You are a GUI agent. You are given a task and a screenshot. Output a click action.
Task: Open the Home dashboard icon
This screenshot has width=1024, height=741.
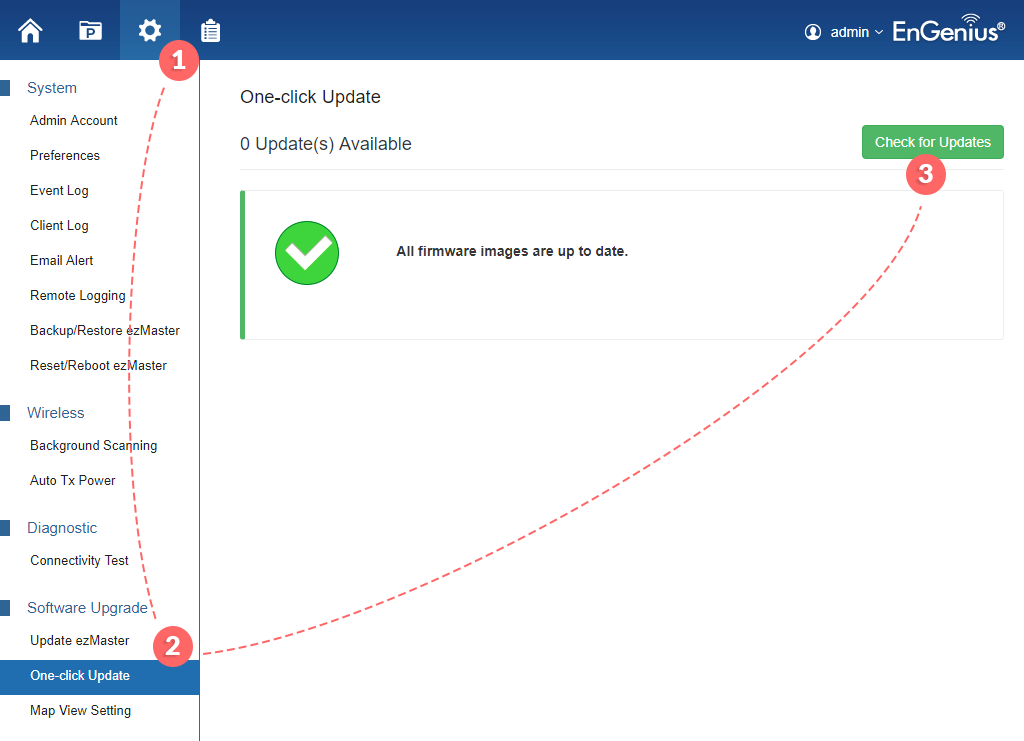coord(30,31)
